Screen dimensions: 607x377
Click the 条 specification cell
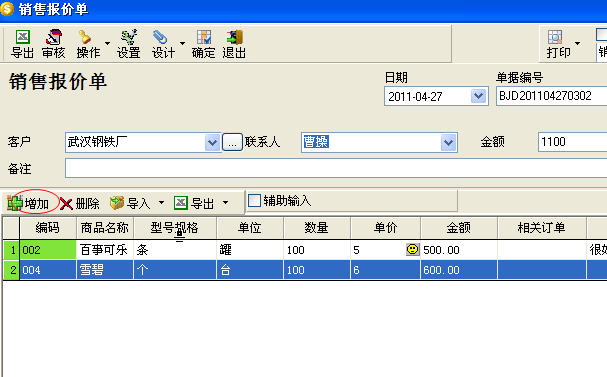175,250
